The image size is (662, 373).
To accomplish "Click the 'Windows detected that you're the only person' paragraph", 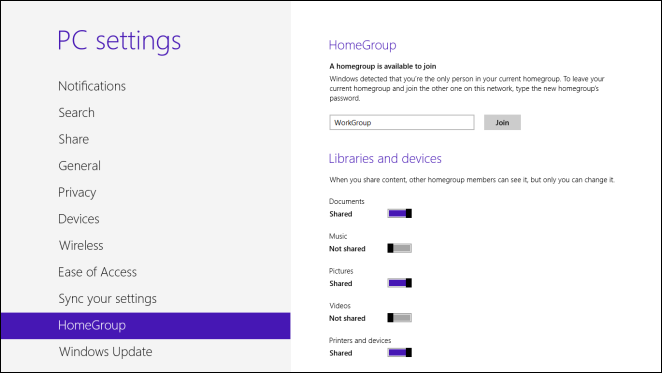I will click(x=467, y=89).
